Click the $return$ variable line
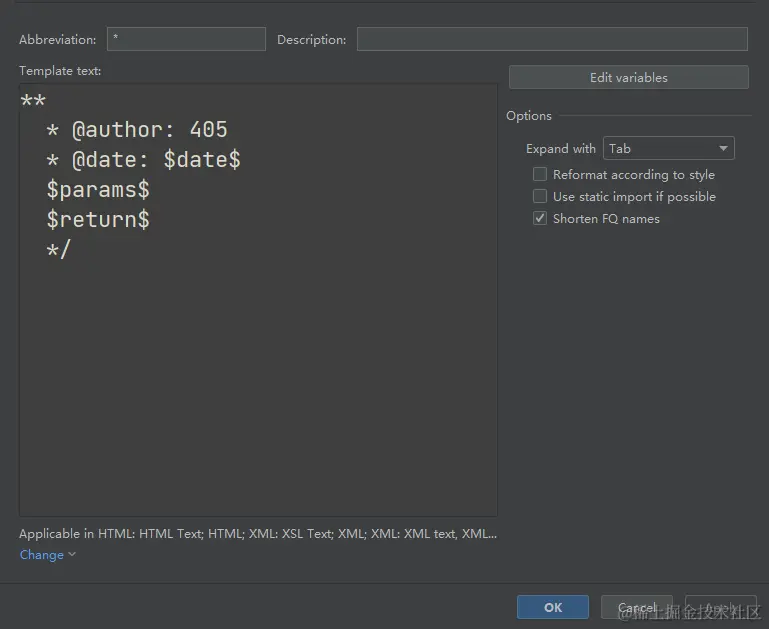The width and height of the screenshot is (769, 629). pyautogui.click(x=98, y=220)
